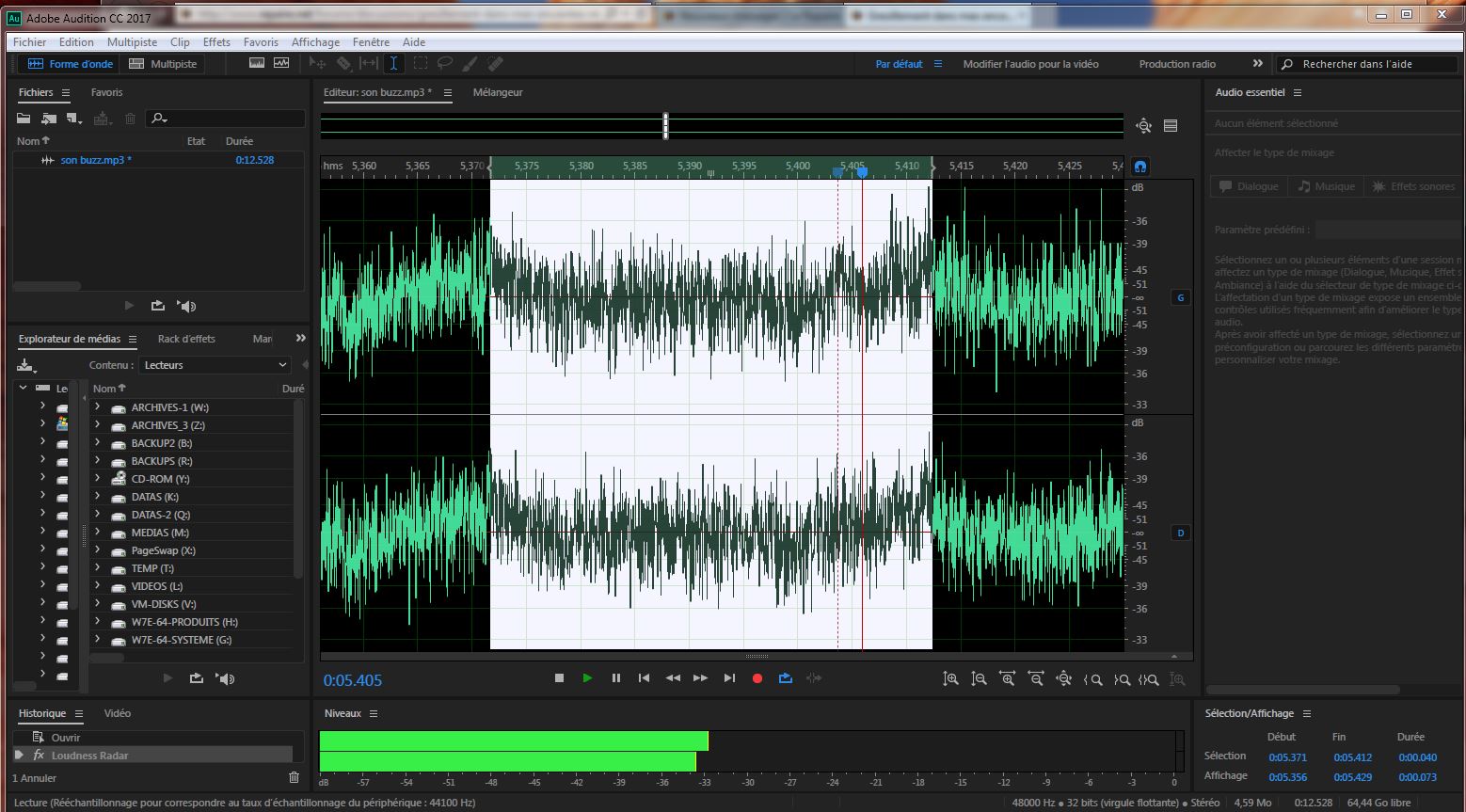Toggle the right channel D button

coord(1180,533)
